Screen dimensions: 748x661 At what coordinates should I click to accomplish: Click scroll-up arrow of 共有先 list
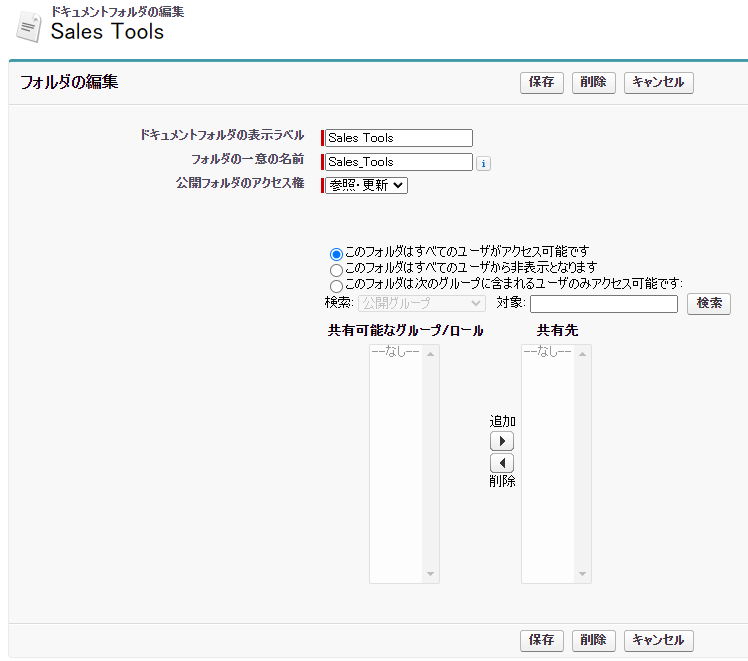tap(582, 354)
